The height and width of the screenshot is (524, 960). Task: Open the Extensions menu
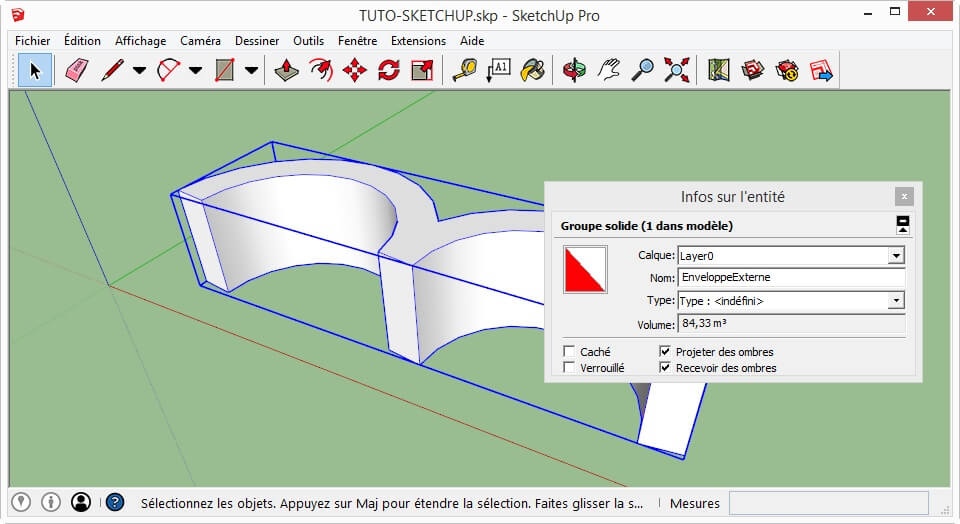(x=418, y=40)
